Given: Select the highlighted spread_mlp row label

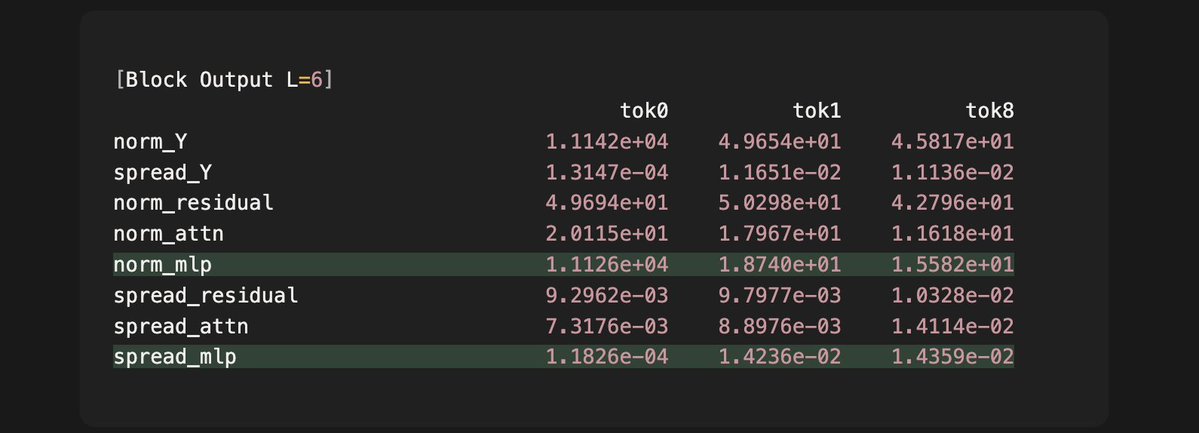Looking at the screenshot, I should 177,357.
